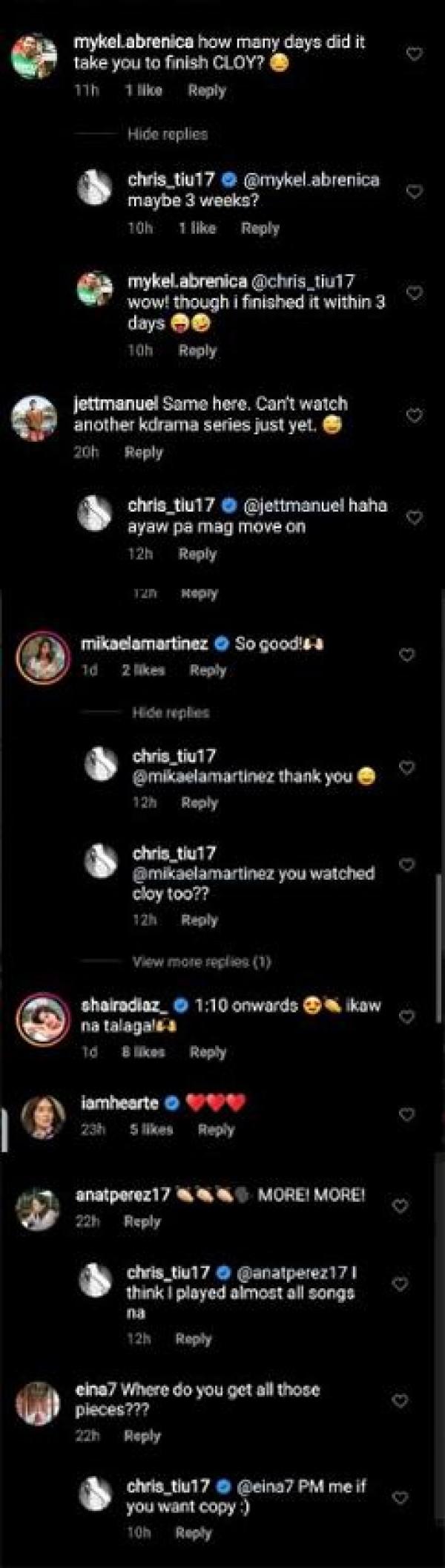Open the @eina7 mention in chris_tiu17's reply

pos(260,1486)
